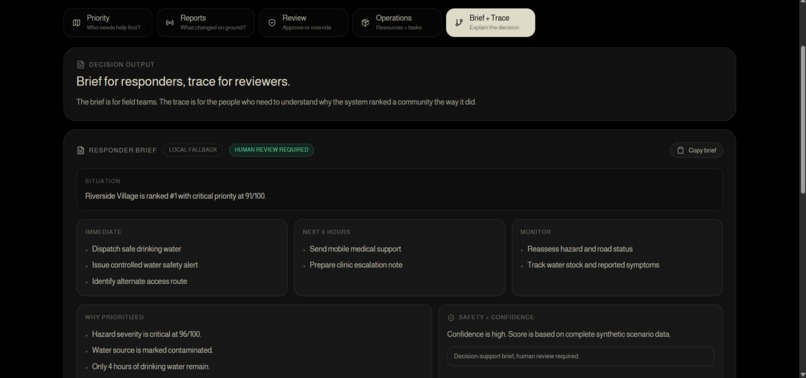This screenshot has height=378, width=806.
Task: Click the broadcast icon in Reports tab
Action: click(170, 23)
